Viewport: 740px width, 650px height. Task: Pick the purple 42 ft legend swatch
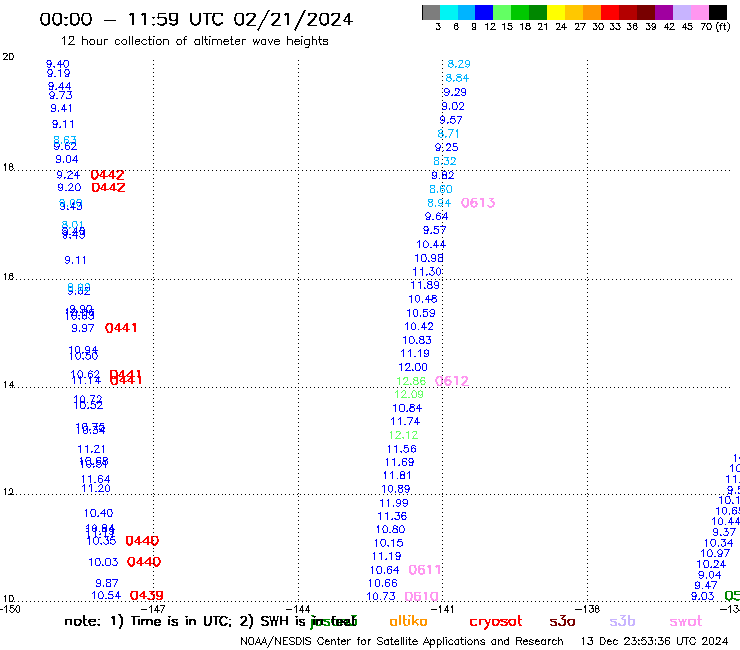pyautogui.click(x=664, y=12)
